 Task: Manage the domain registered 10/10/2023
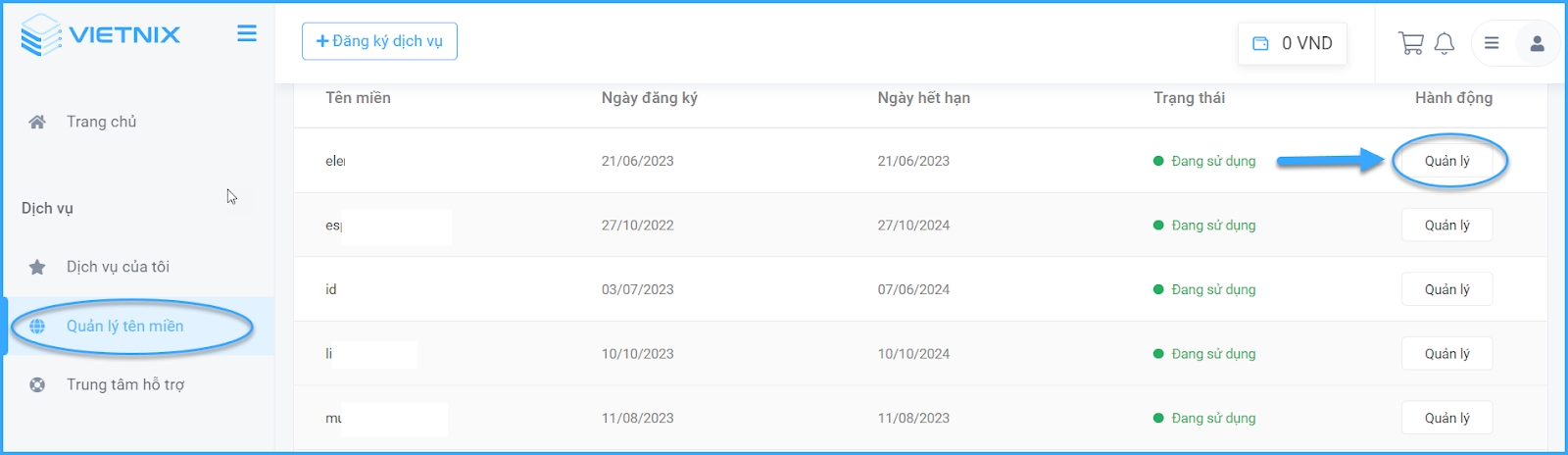click(x=1446, y=354)
